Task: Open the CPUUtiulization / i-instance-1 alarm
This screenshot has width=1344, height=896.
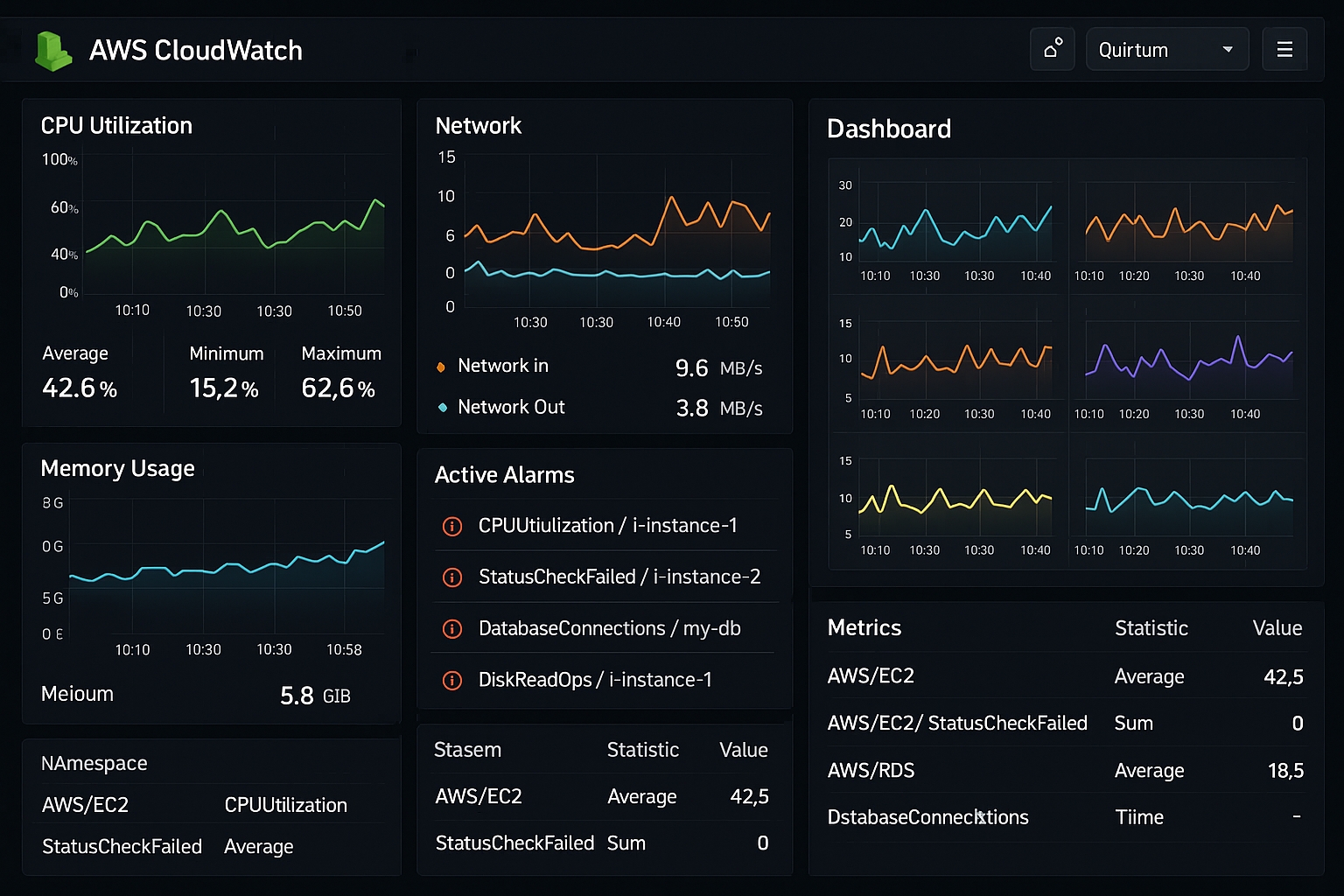Action: [x=605, y=525]
